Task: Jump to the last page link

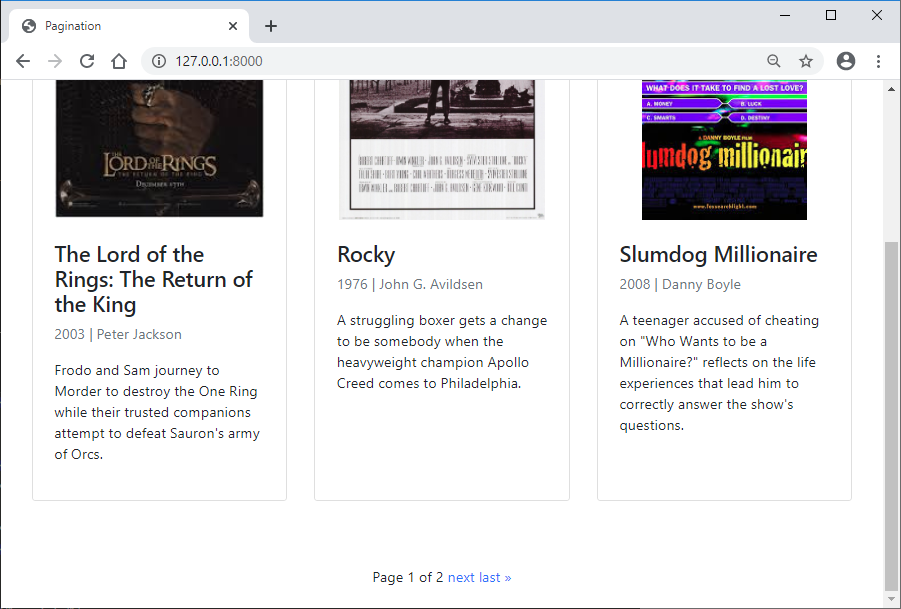Action: (x=495, y=577)
